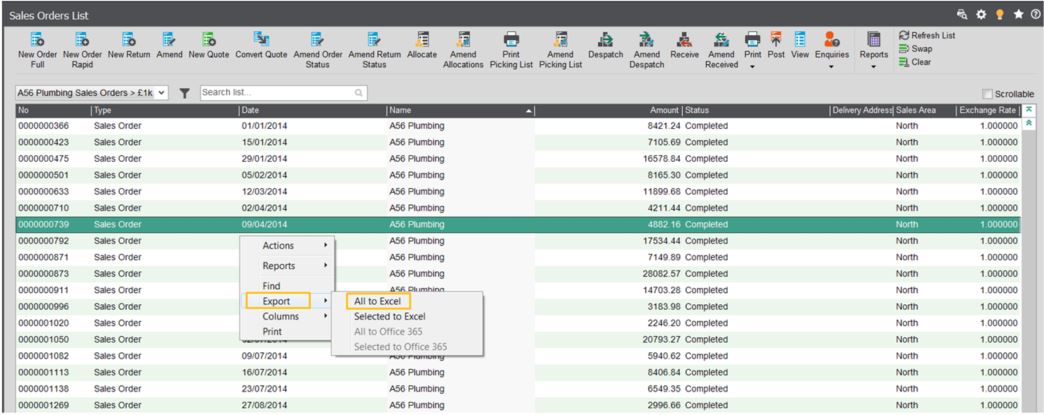Viewport: 1044px width, 415px height.
Task: Start a New Order Rapid
Action: 82,50
